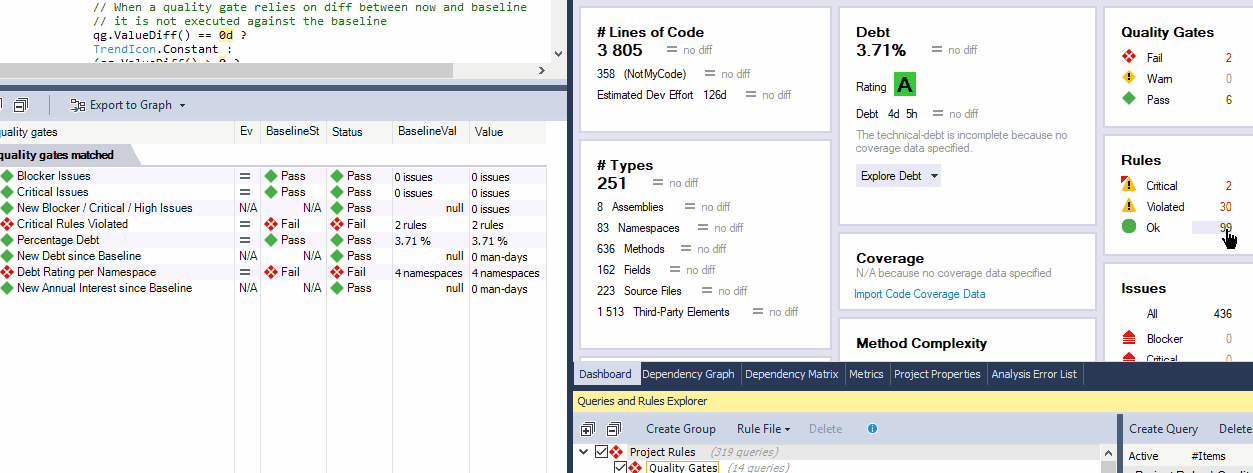This screenshot has height=473, width=1253.
Task: Click the Rules Ok green circle icon
Action: coord(1129,228)
